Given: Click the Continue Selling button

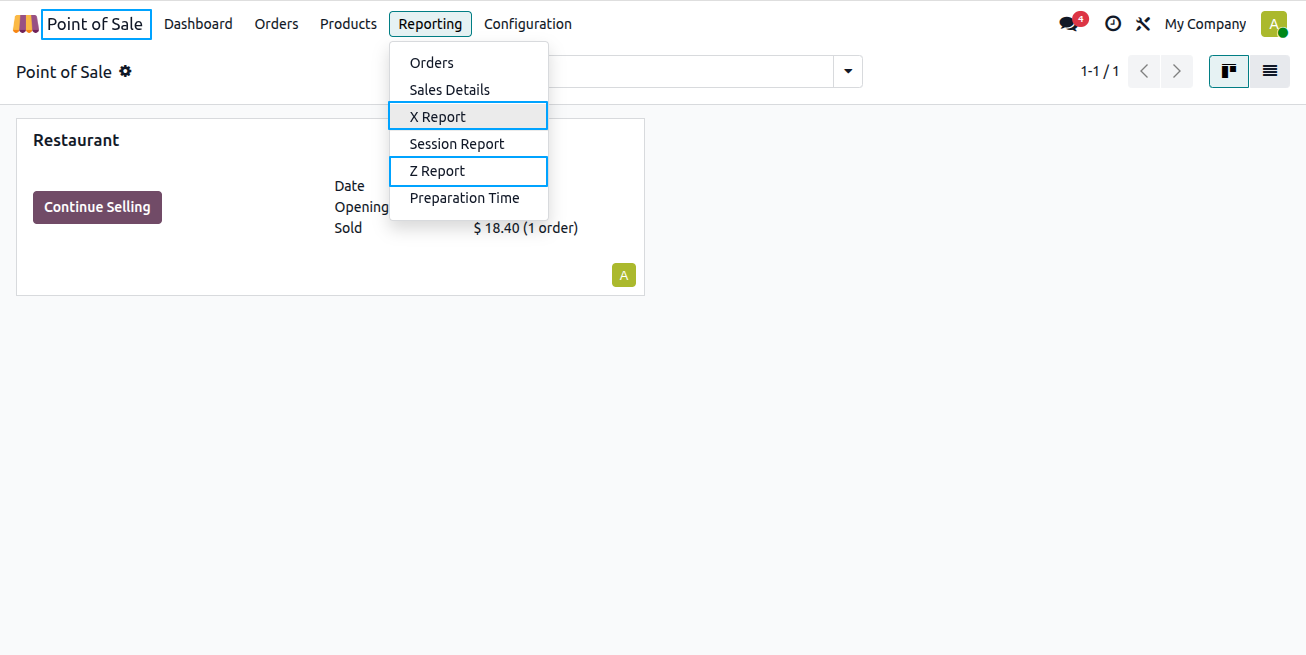Looking at the screenshot, I should 97,207.
